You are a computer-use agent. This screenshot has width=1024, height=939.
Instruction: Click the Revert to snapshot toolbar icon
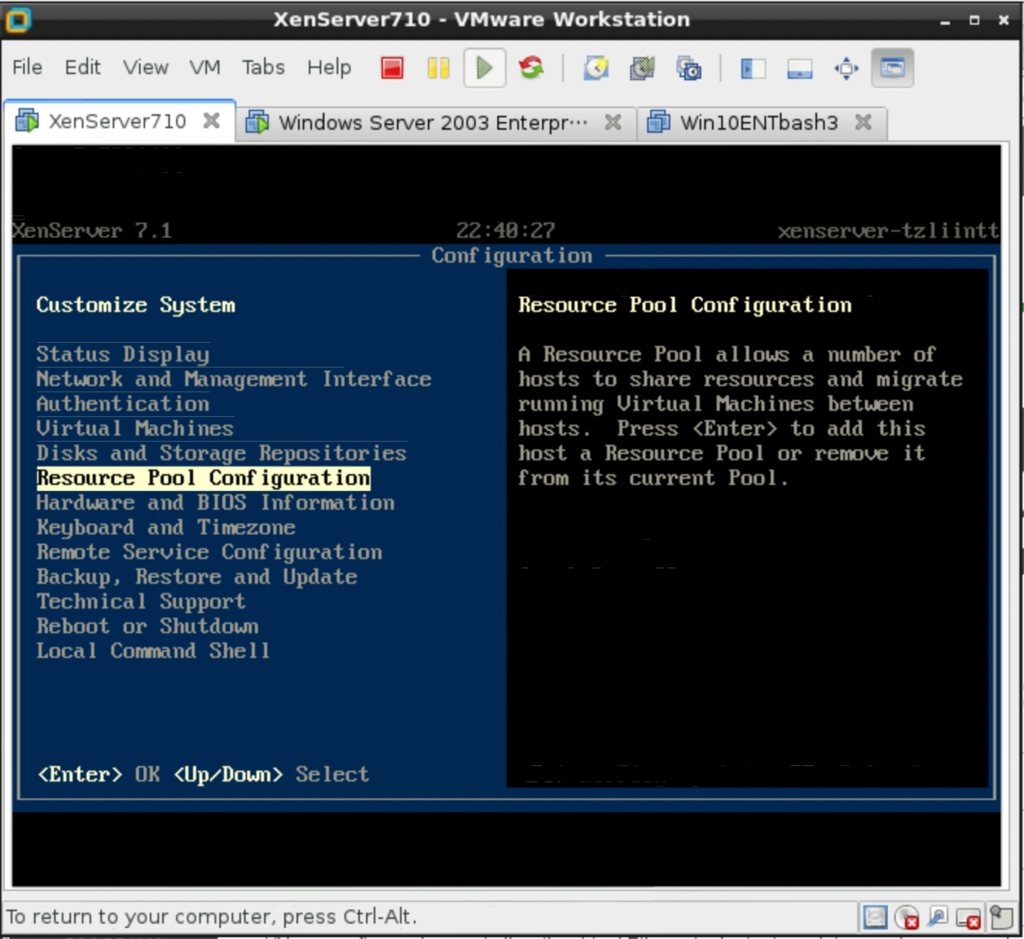click(642, 68)
